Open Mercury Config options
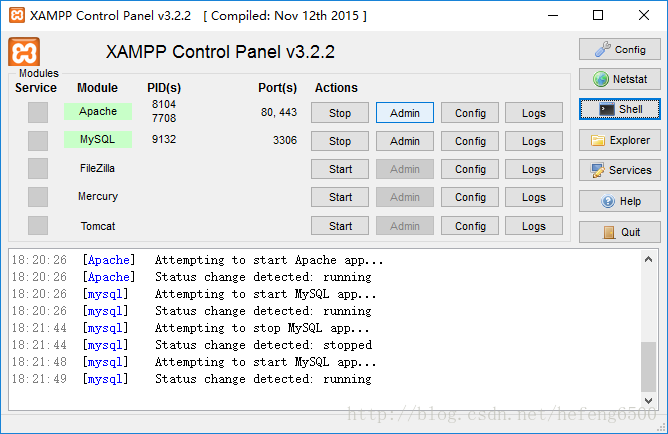This screenshot has height=434, width=668. pyautogui.click(x=470, y=197)
